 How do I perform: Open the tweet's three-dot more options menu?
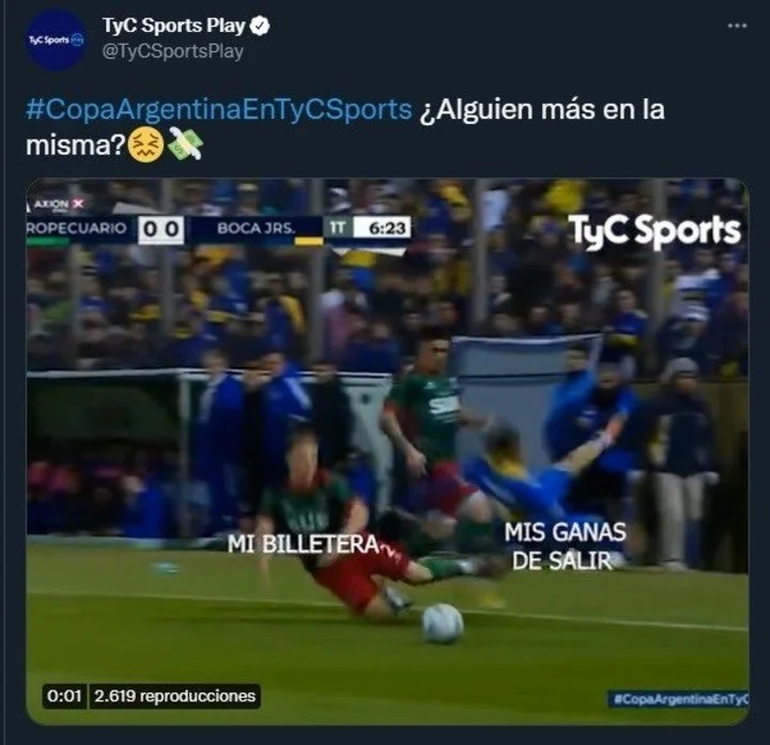(x=737, y=26)
